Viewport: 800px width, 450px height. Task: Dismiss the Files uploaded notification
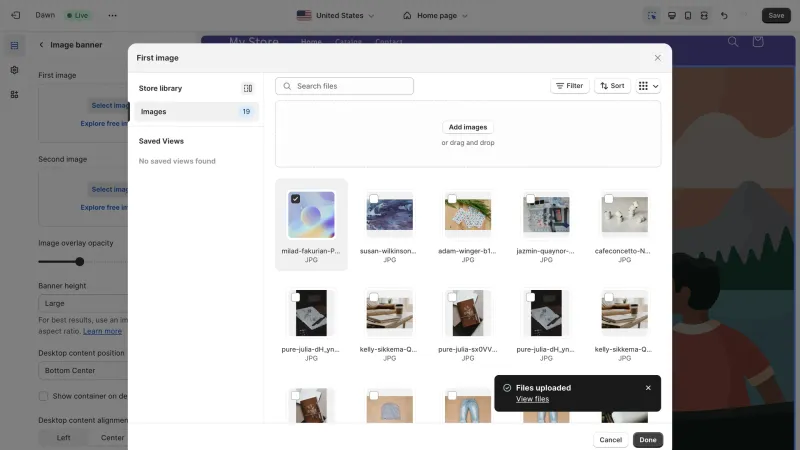tap(648, 388)
